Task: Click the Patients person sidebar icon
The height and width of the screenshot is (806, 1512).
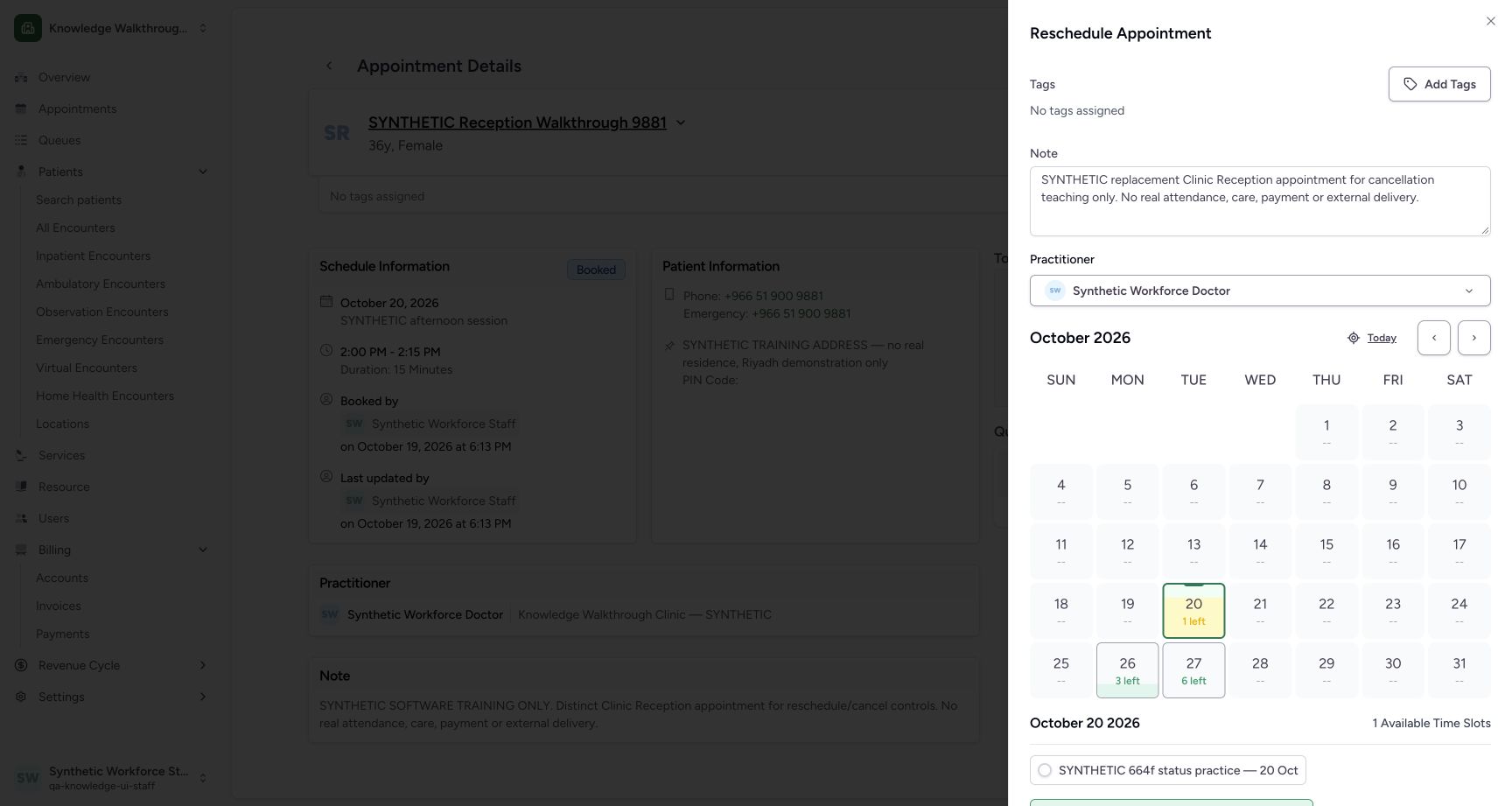Action: (x=21, y=172)
